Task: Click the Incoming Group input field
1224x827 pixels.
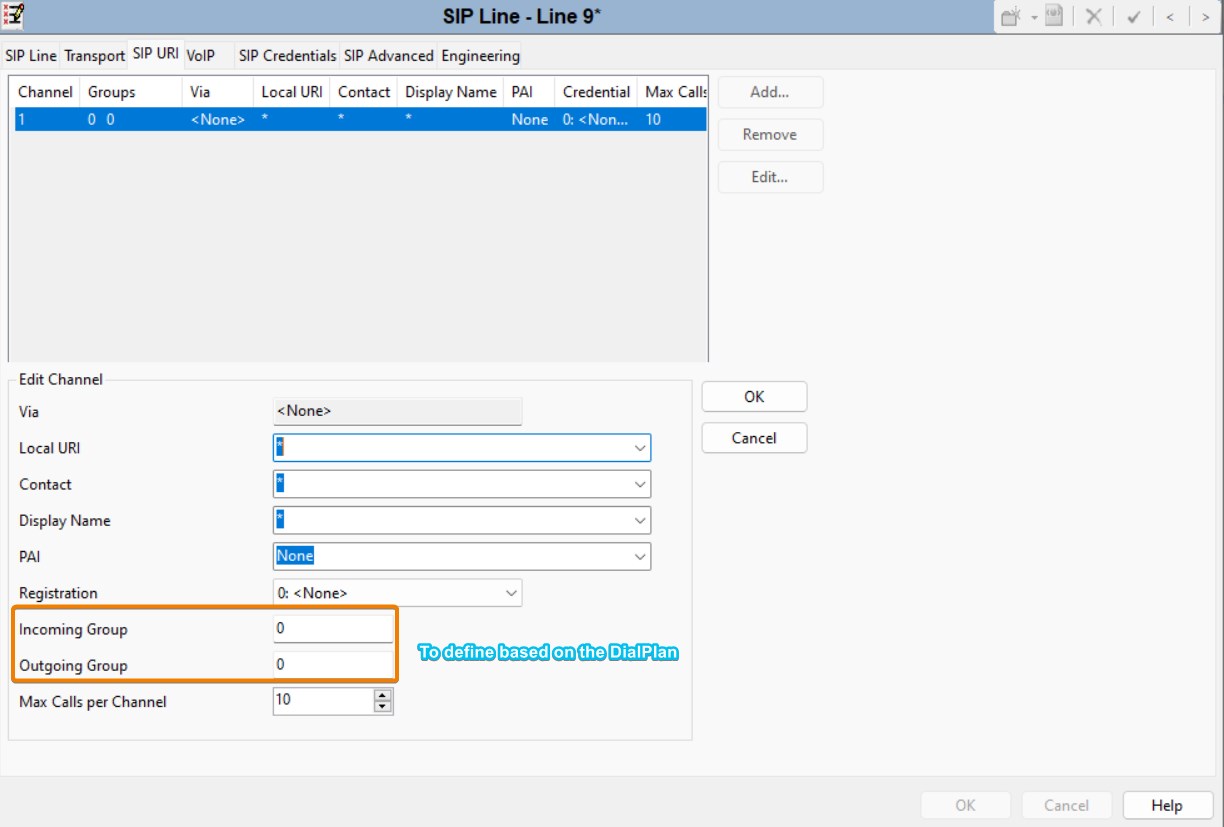Action: pyautogui.click(x=333, y=629)
